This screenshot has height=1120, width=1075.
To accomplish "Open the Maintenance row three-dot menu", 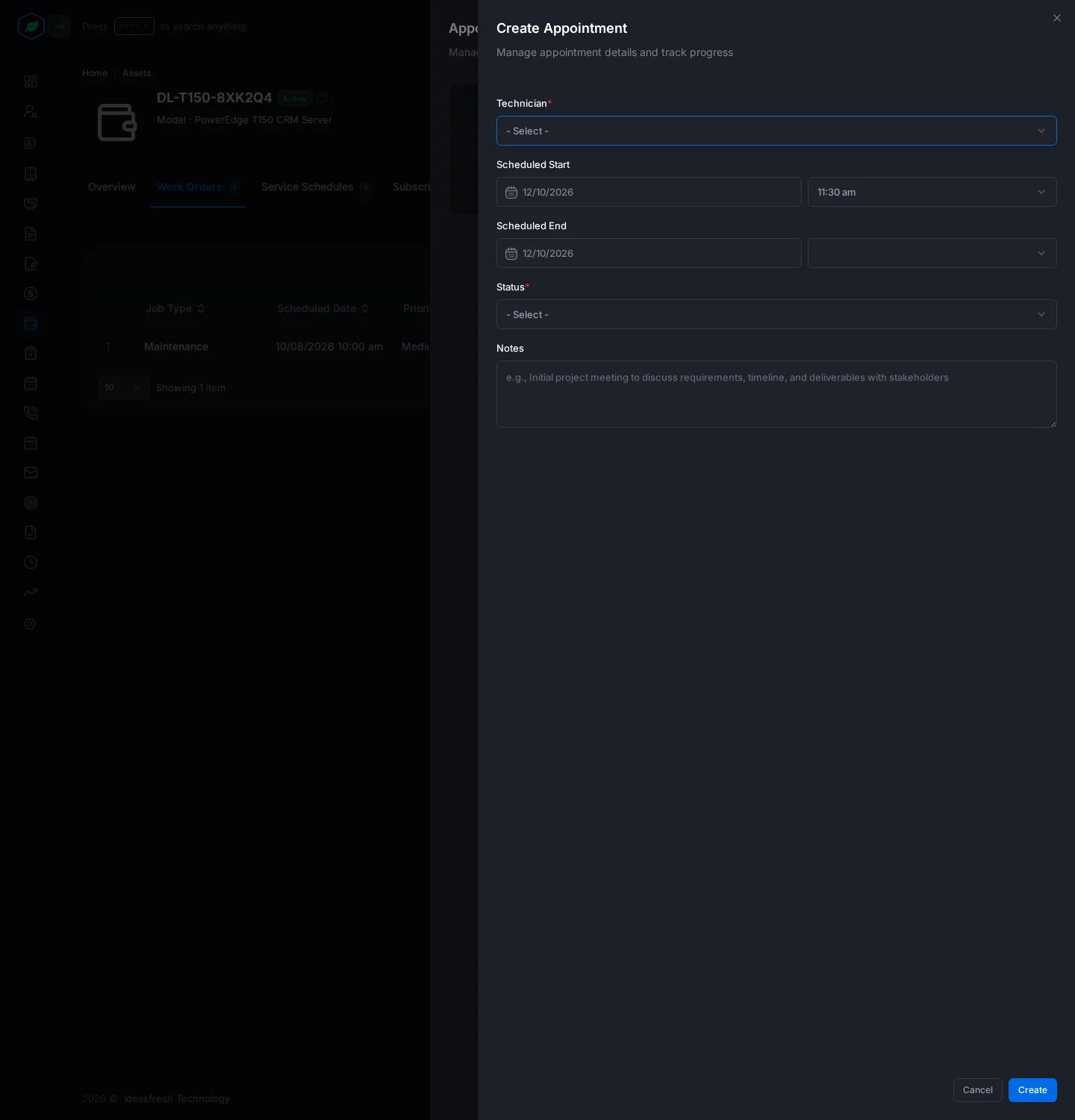I will pos(108,346).
